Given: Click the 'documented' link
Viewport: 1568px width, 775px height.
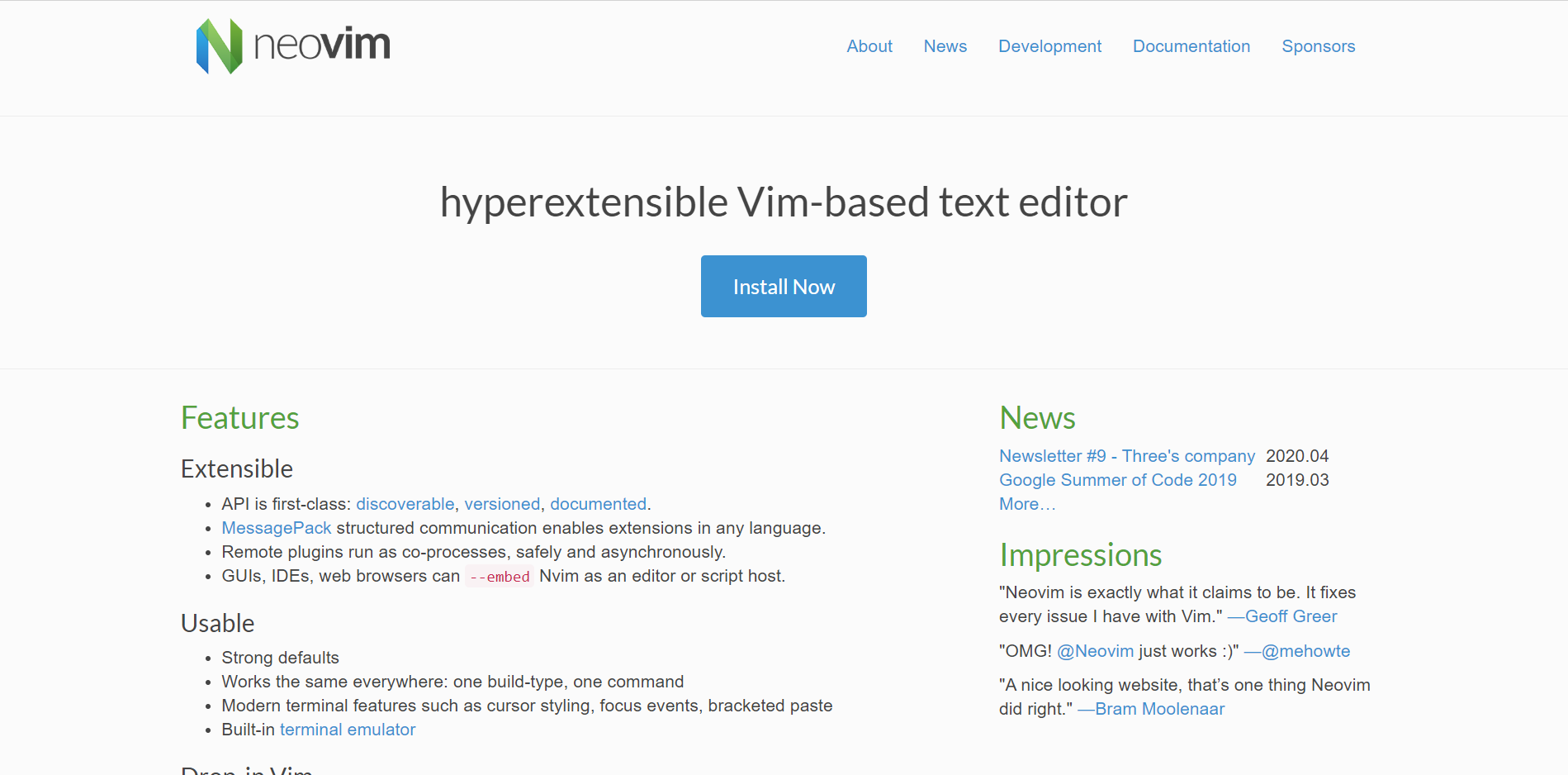Looking at the screenshot, I should 598,504.
